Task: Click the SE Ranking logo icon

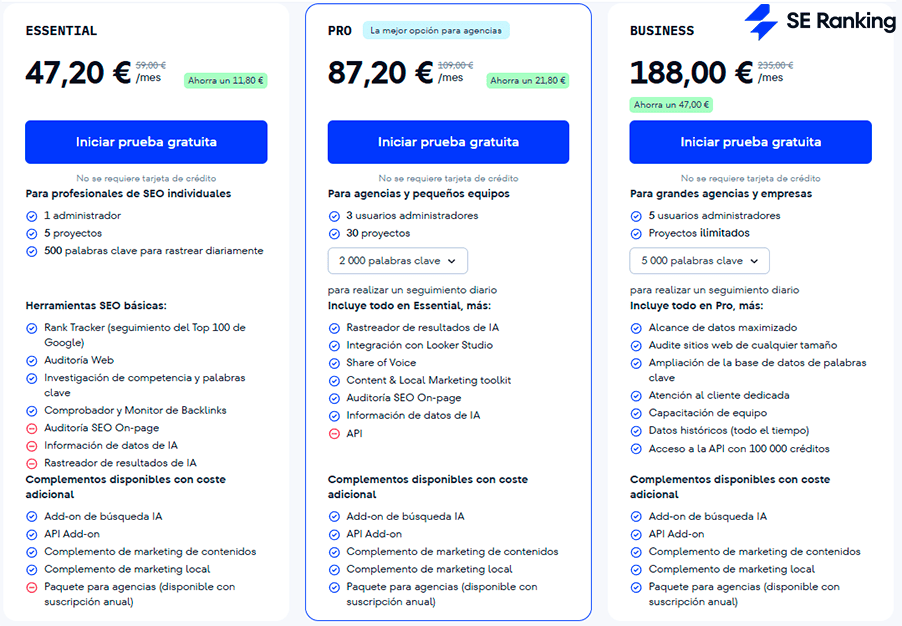Action: (x=758, y=20)
